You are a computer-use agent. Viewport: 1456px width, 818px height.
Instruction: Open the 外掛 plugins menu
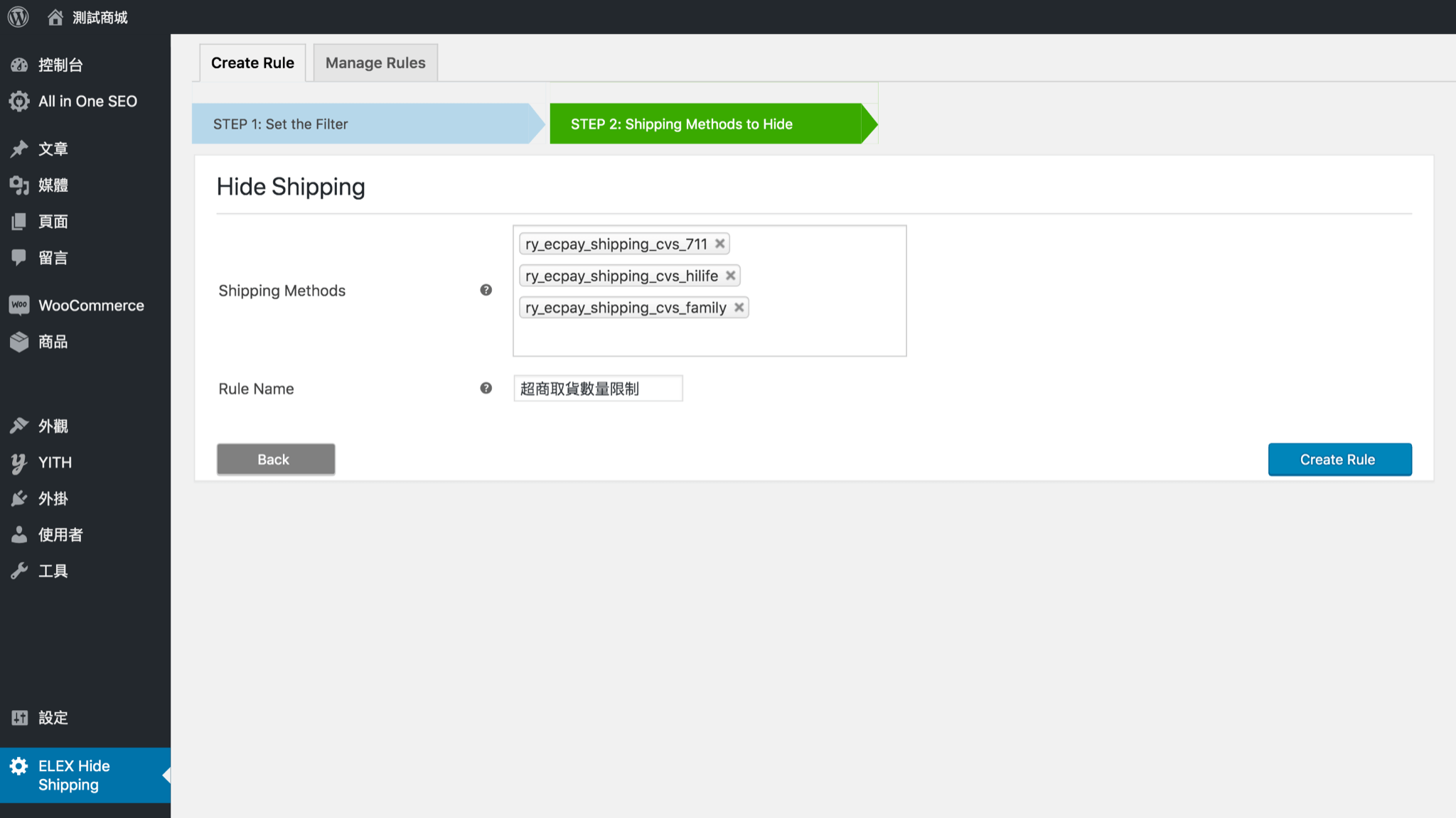point(53,498)
